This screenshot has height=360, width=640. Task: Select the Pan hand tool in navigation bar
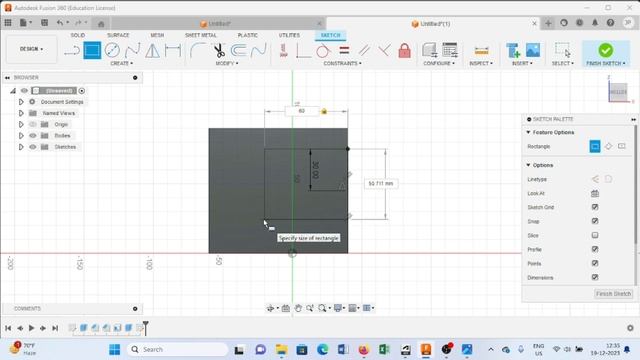(298, 308)
